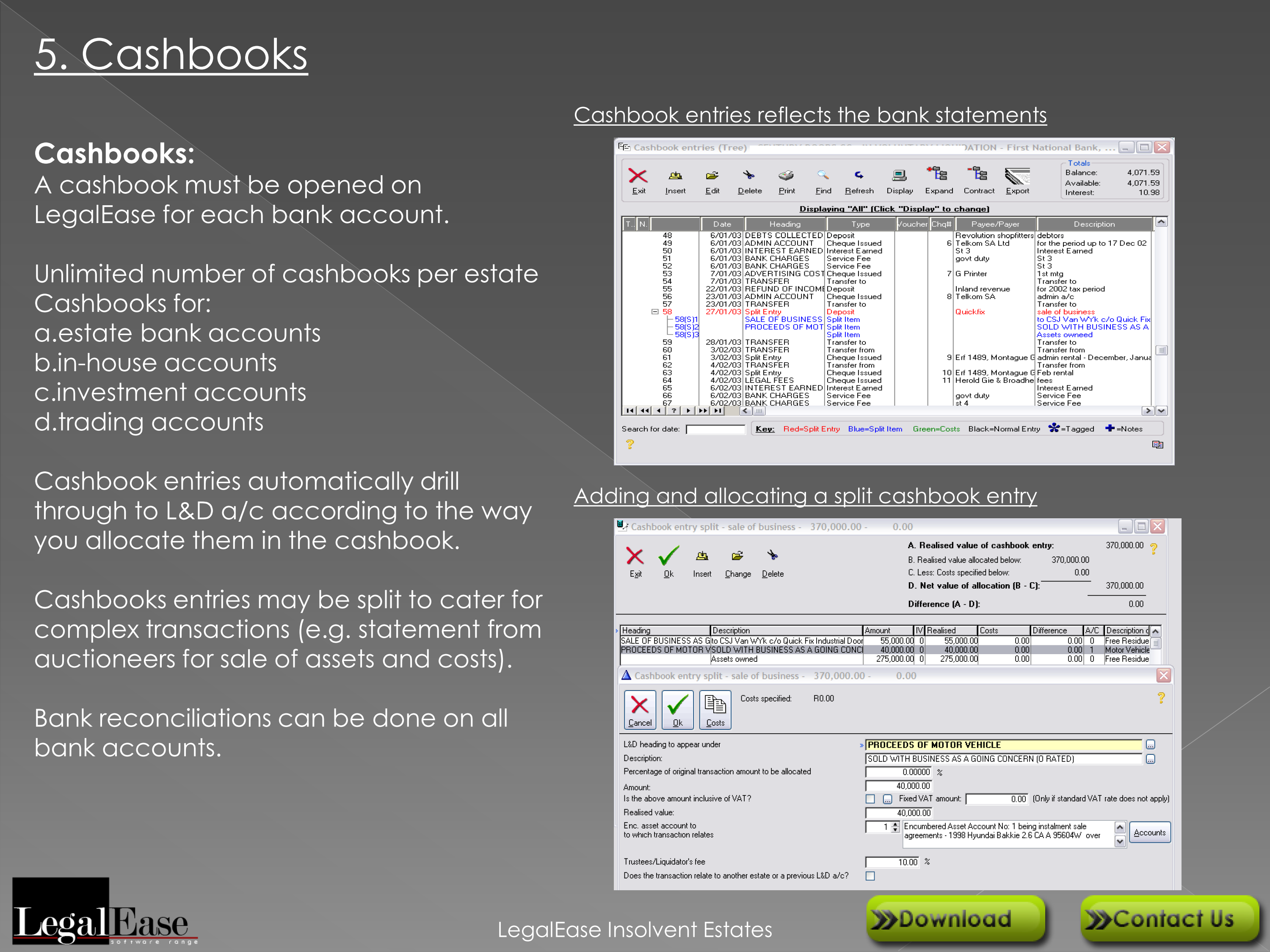Click the single next-record arrow in the navigator

click(x=688, y=411)
